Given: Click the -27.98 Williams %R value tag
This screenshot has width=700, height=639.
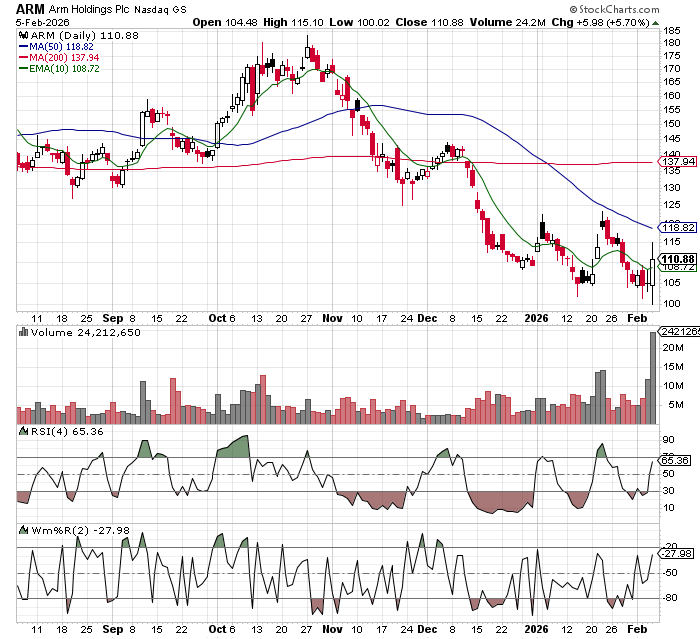Looking at the screenshot, I should (676, 554).
